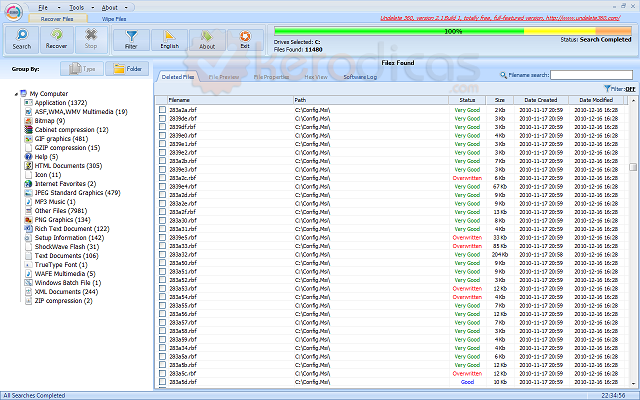
Task: Click the Filter OFF funnel indicator
Action: (620, 89)
